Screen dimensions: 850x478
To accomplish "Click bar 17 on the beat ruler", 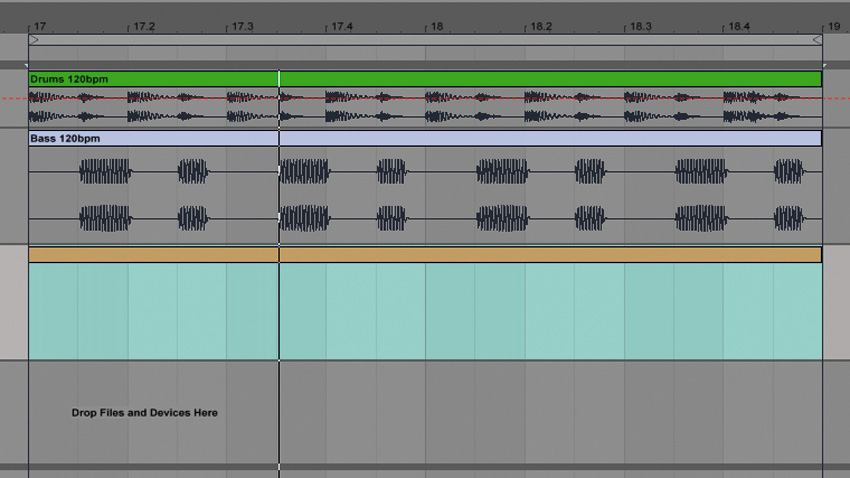I will (40, 26).
